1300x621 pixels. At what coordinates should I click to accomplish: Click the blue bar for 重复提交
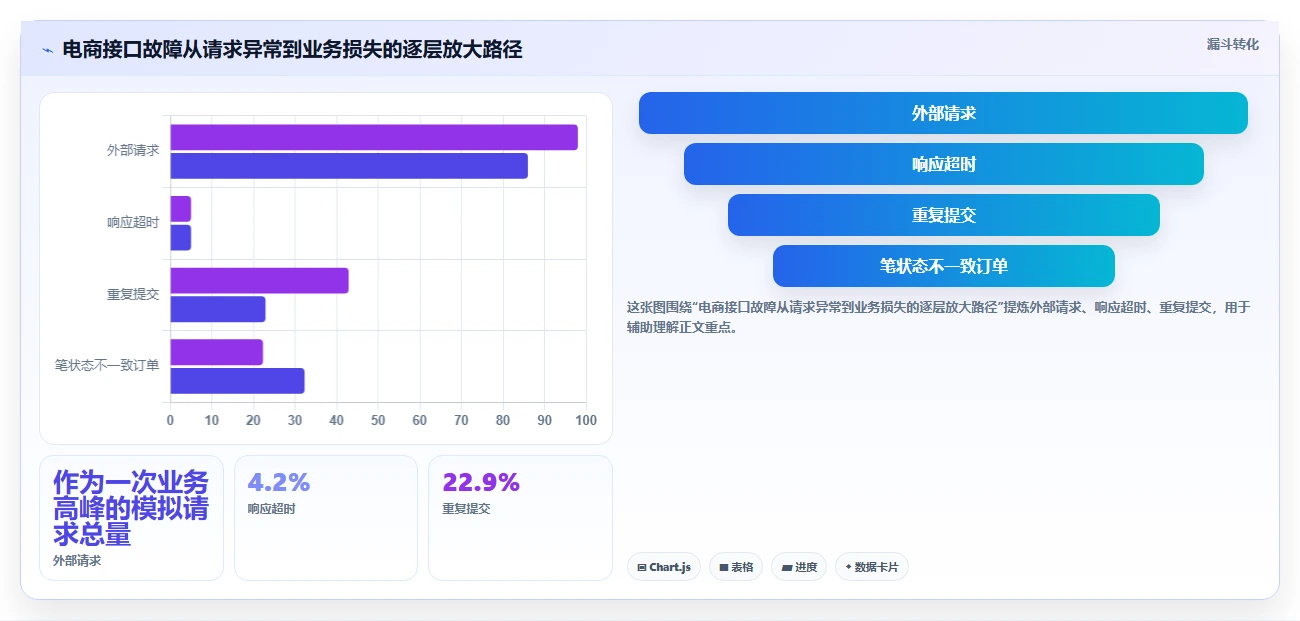218,309
